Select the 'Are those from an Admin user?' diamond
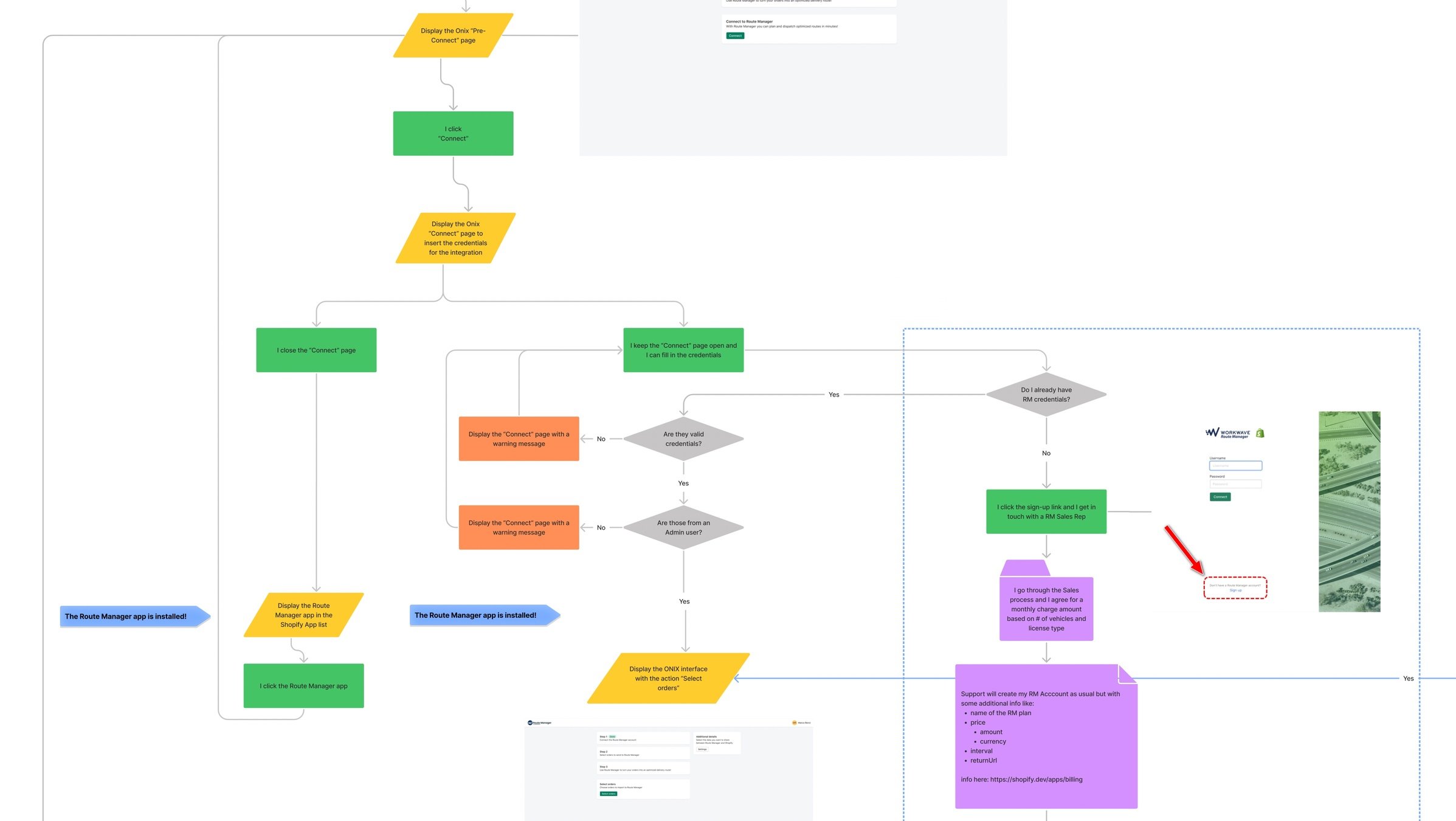The width and height of the screenshot is (1456, 821). (683, 527)
